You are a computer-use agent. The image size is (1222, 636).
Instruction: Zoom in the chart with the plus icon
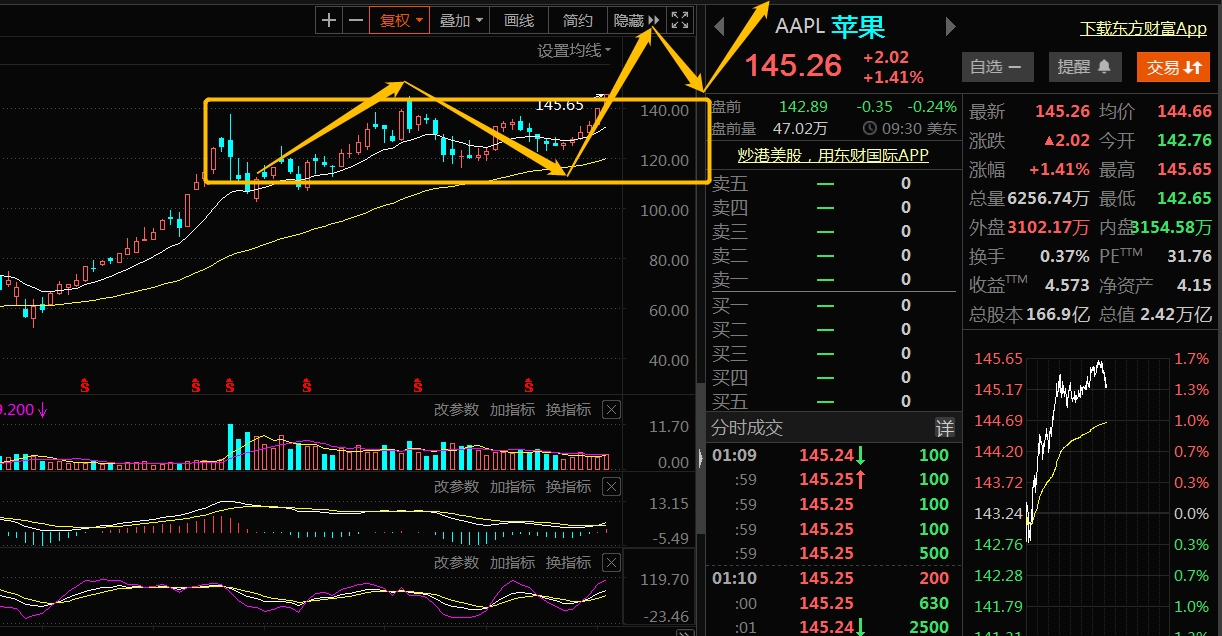tap(329, 20)
